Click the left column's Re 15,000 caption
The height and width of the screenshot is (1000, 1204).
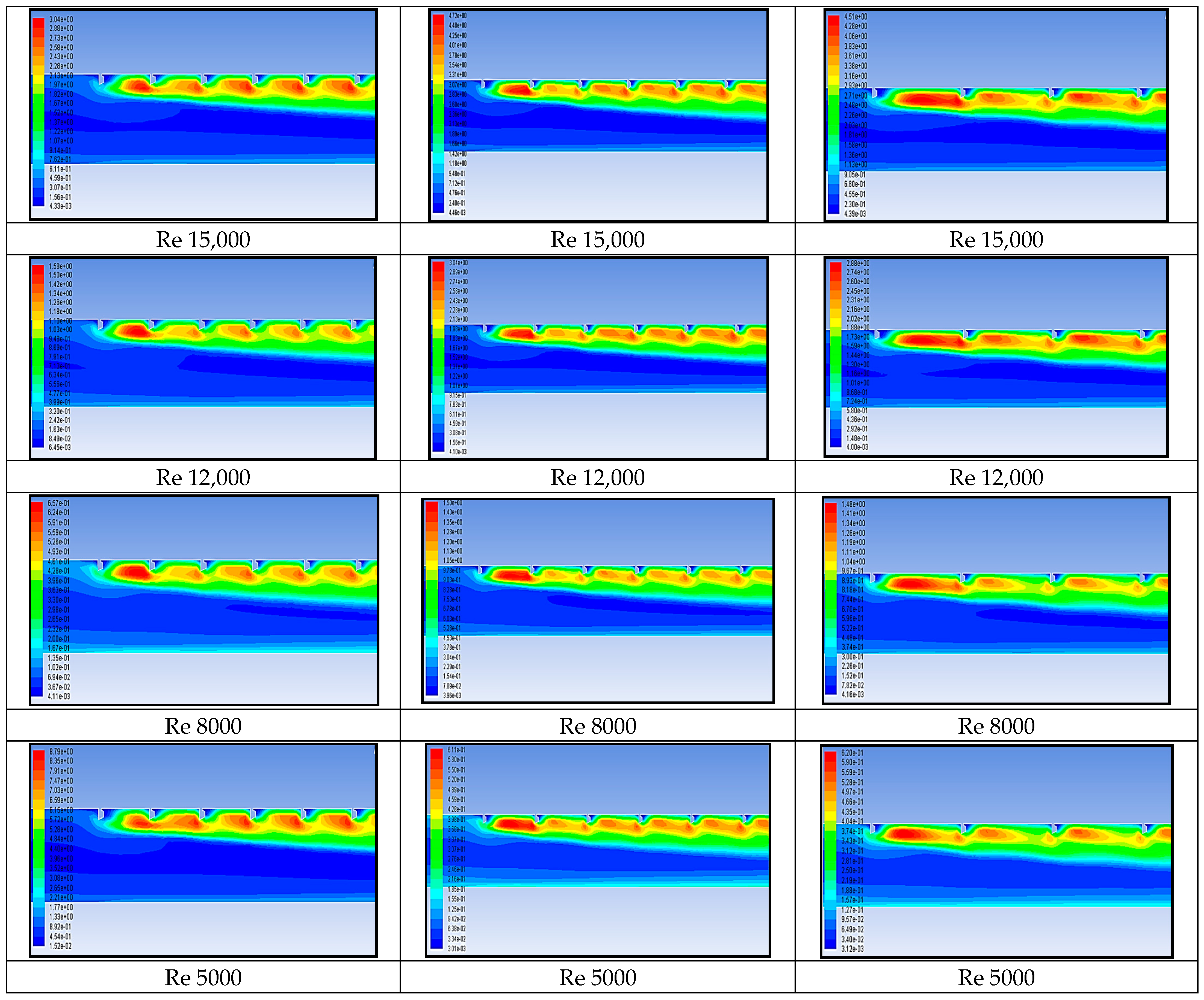203,240
